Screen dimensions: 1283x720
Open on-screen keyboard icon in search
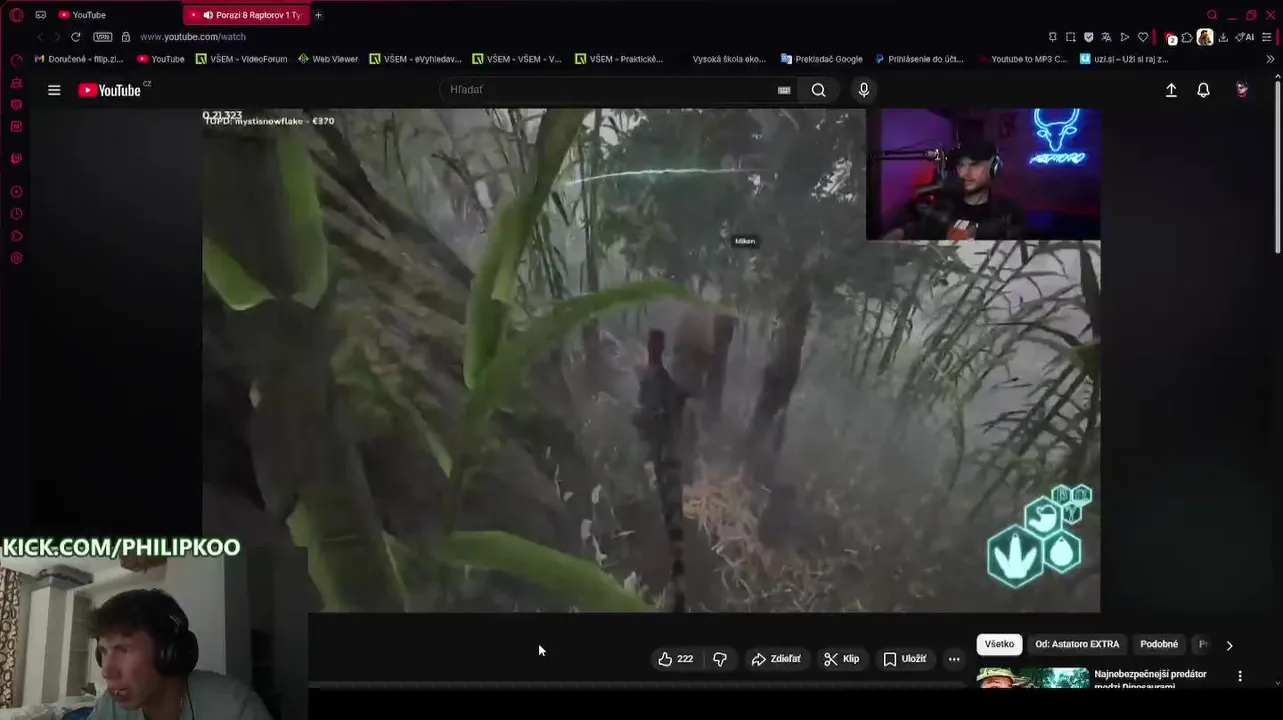784,90
